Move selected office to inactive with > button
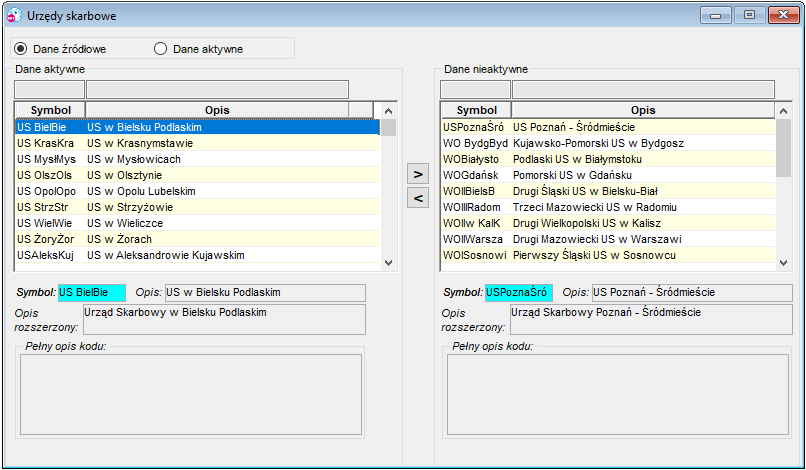This screenshot has height=470, width=806. pyautogui.click(x=418, y=174)
